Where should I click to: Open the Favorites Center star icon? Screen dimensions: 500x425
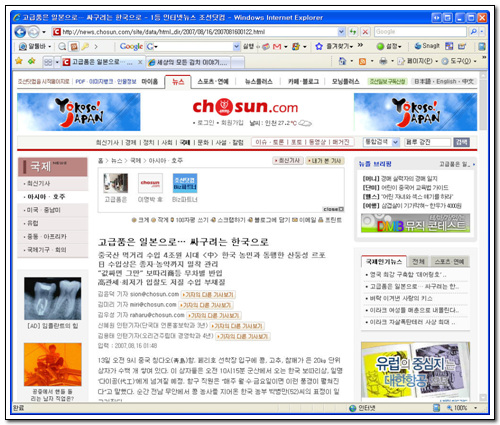(19, 61)
